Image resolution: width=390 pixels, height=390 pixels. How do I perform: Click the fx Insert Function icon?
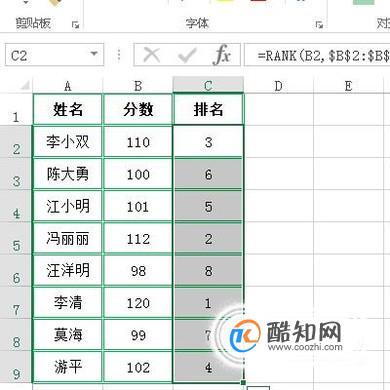pyautogui.click(x=221, y=55)
